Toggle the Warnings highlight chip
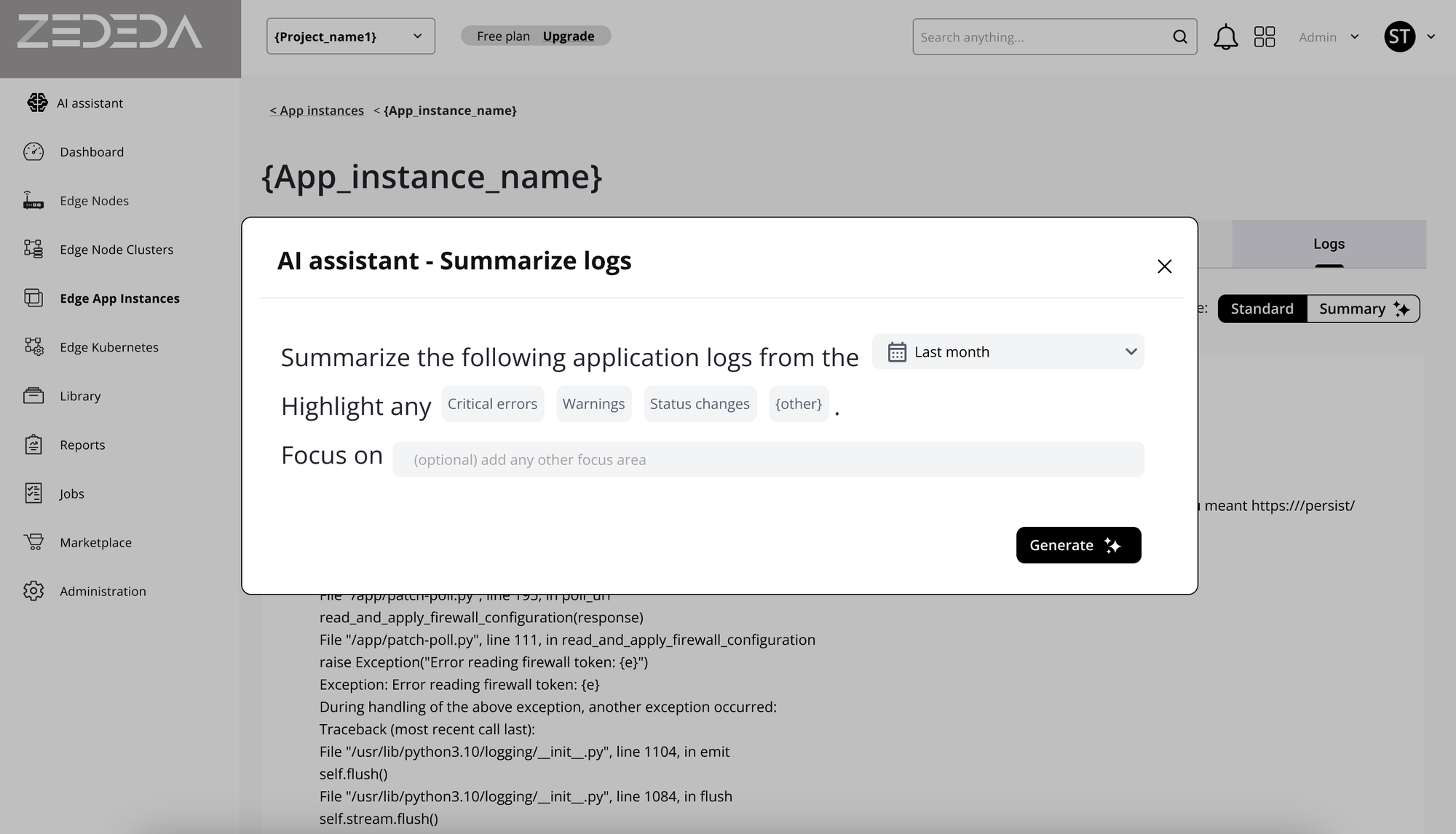This screenshot has width=1456, height=834. click(x=593, y=404)
